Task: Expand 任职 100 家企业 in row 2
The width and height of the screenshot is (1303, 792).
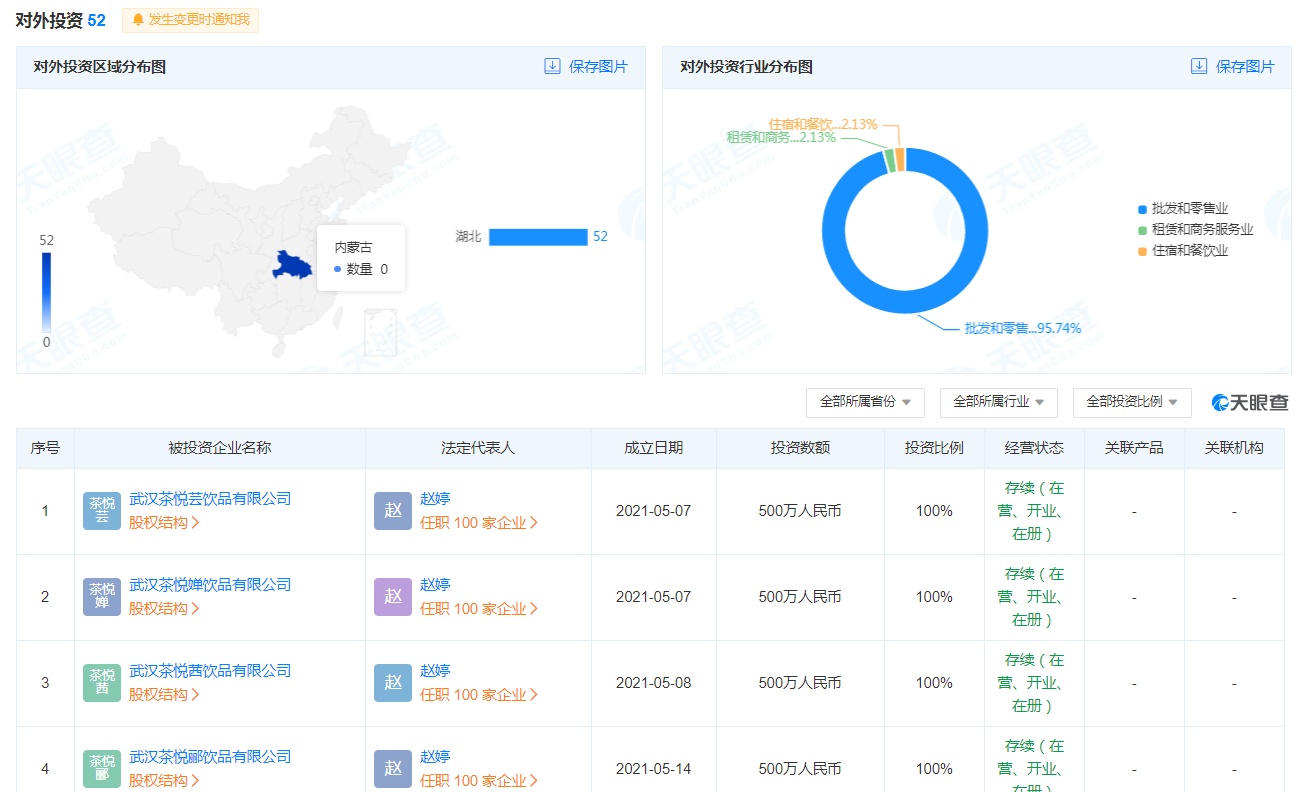Action: click(x=479, y=608)
